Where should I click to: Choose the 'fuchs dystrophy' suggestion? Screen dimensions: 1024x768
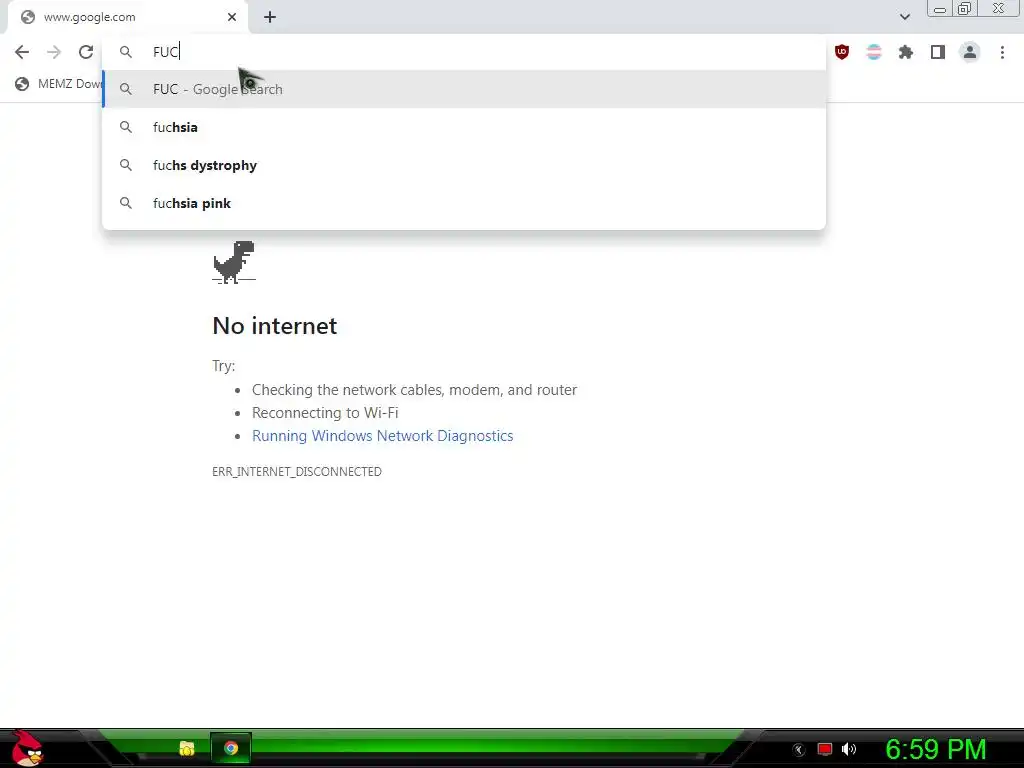point(464,165)
